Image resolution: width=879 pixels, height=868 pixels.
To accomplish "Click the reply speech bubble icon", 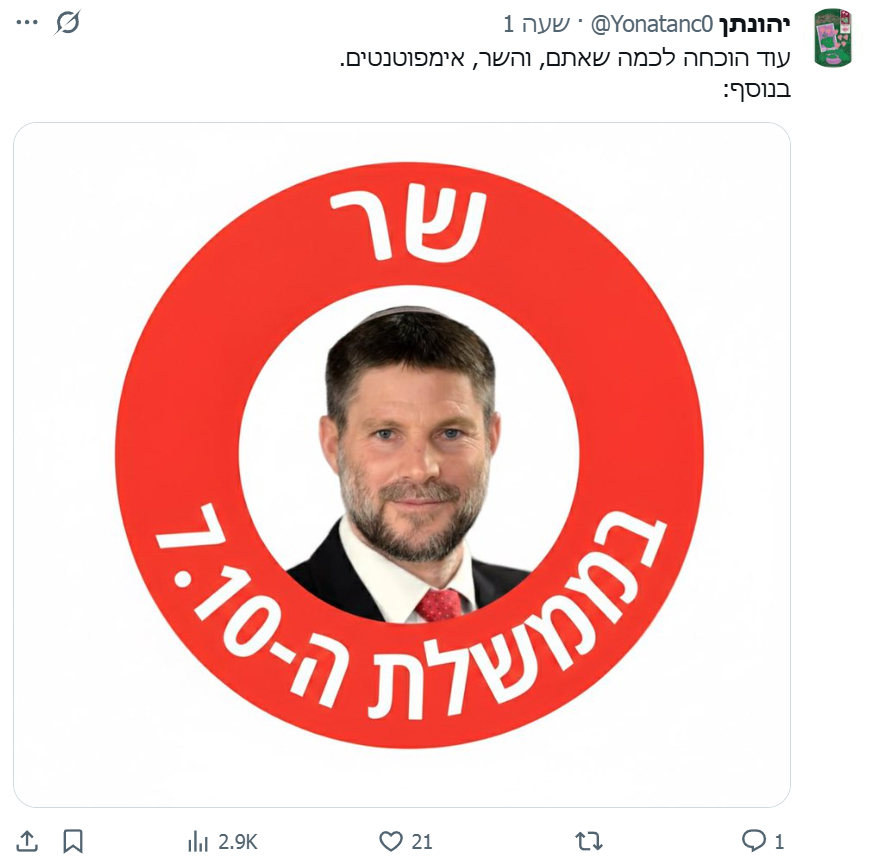I will (754, 841).
